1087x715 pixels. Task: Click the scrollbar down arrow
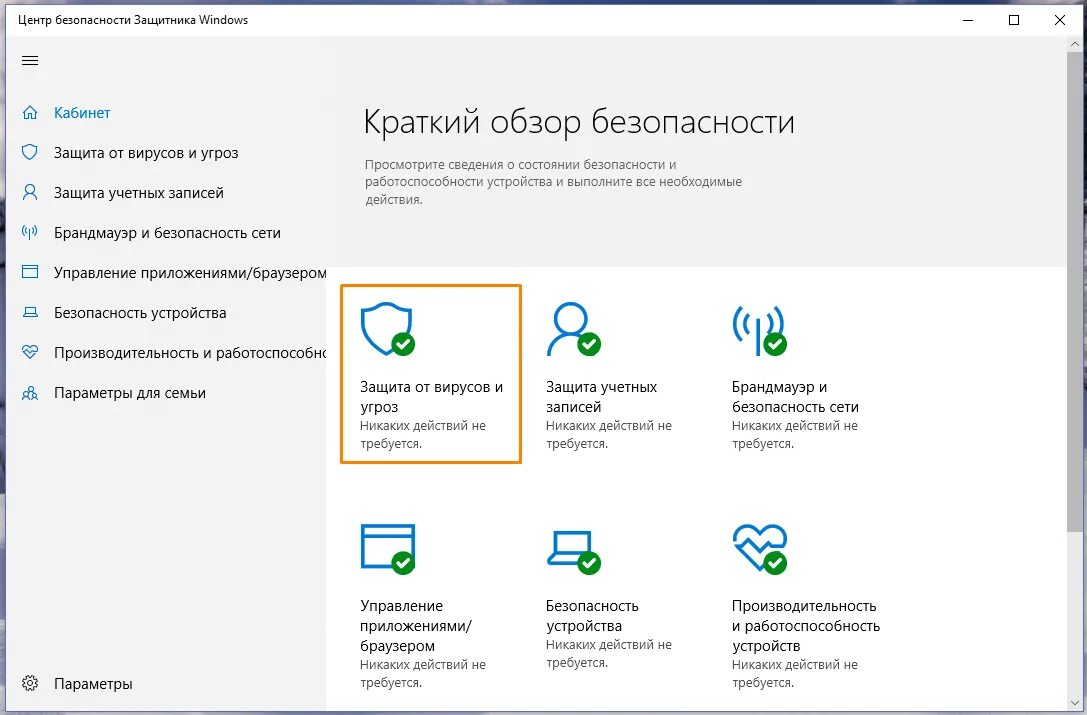pos(1075,704)
